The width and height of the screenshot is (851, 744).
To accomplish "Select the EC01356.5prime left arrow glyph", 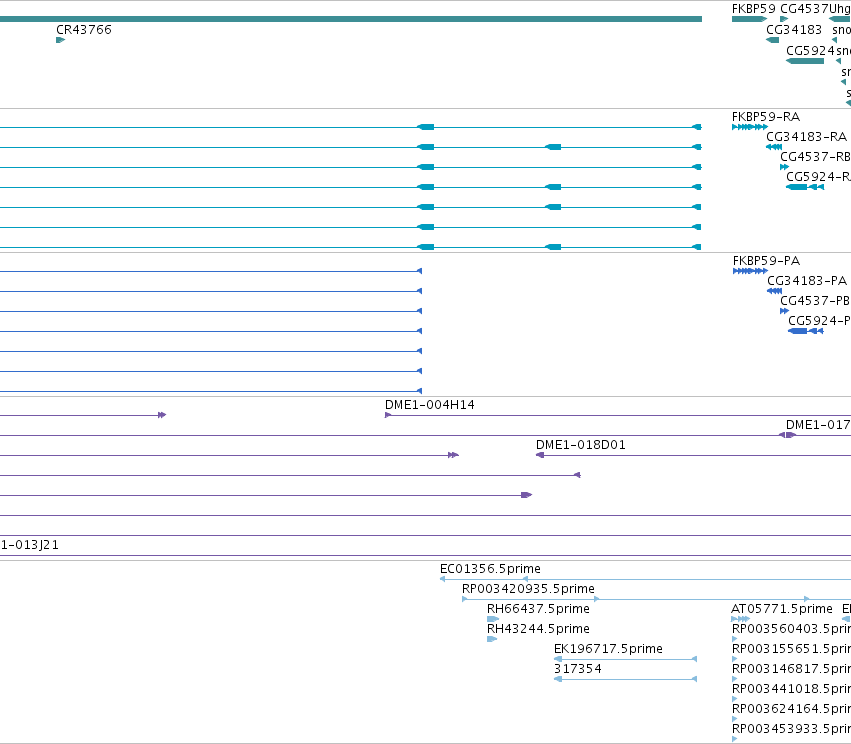I will [442, 579].
